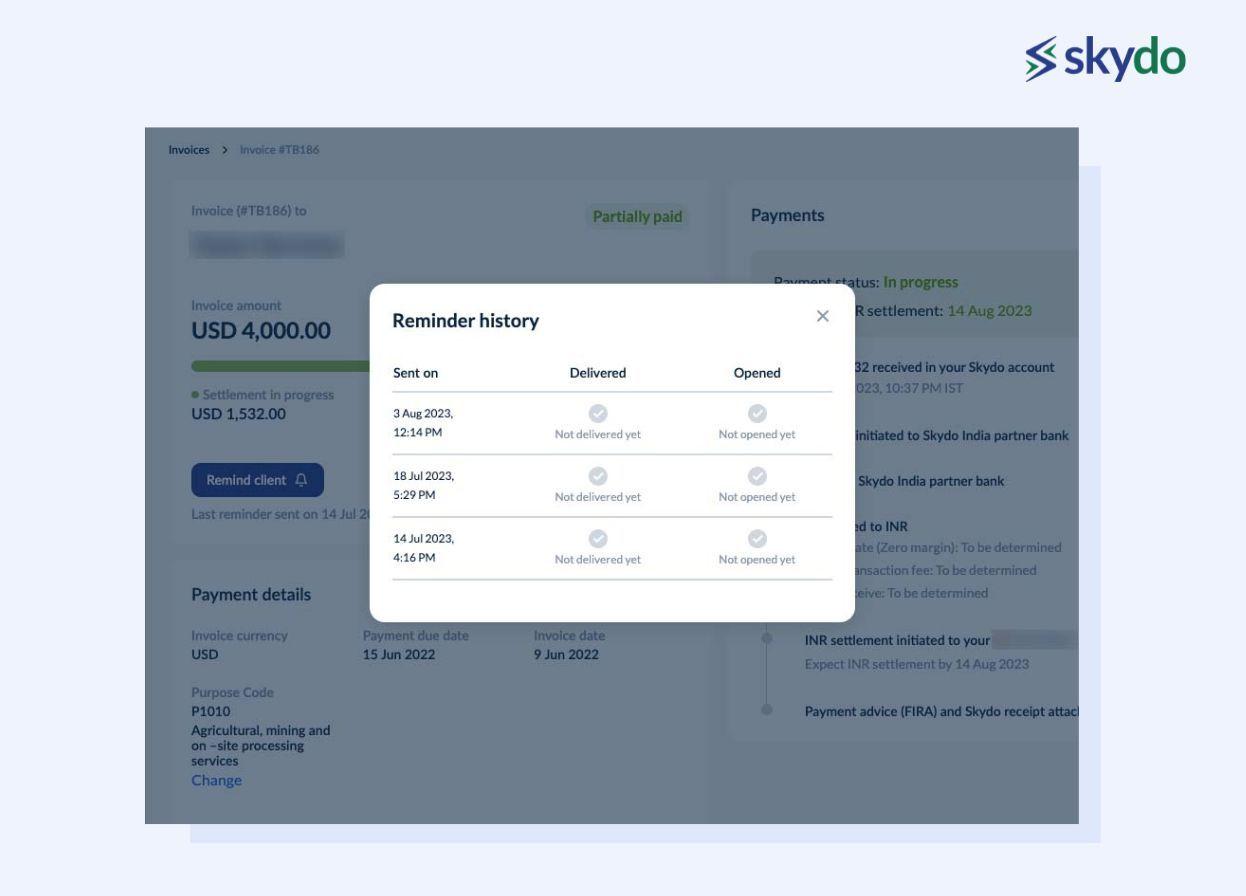
Task: Click the Sent on column header
Action: pyautogui.click(x=415, y=373)
